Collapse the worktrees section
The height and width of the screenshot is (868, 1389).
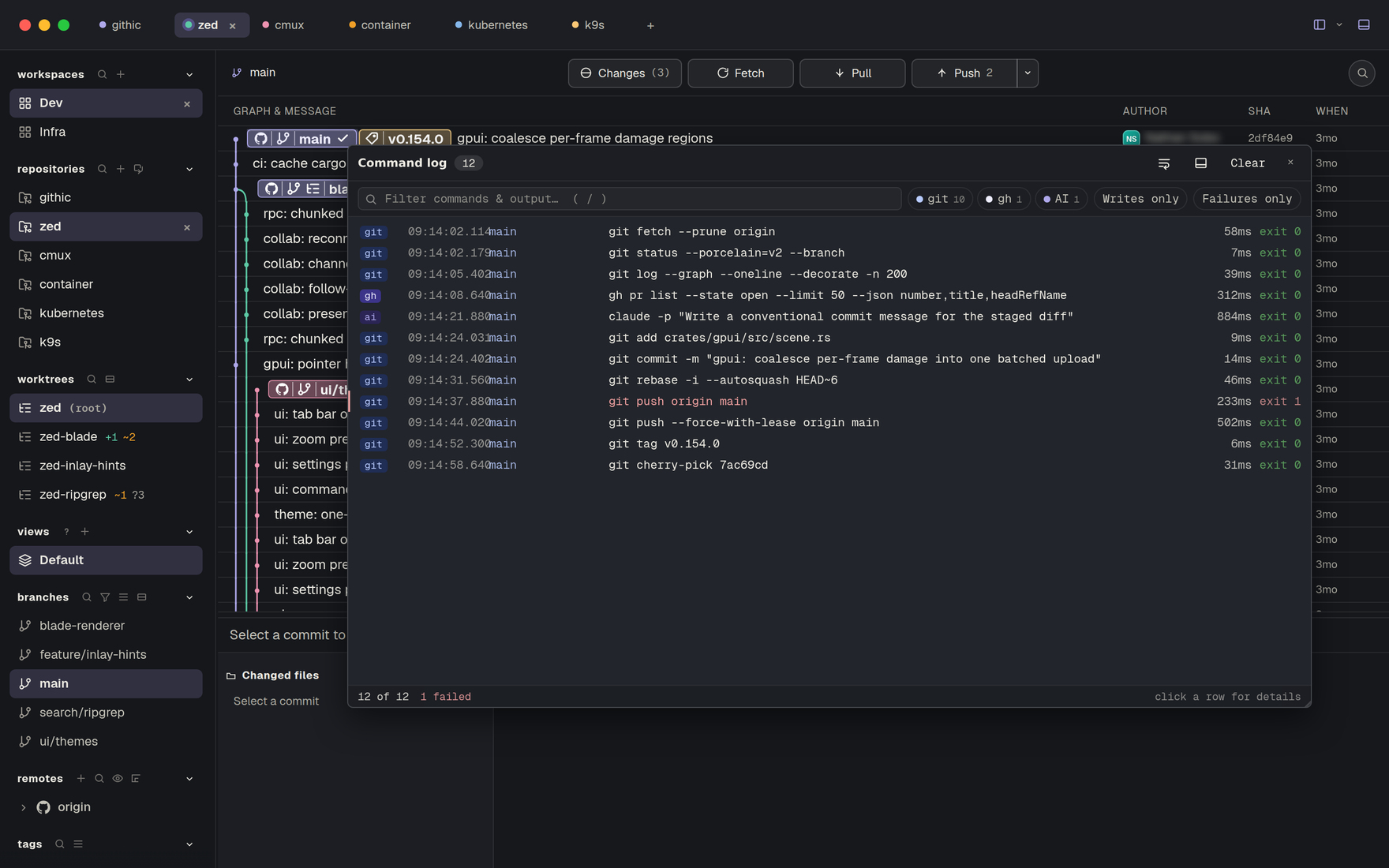(x=189, y=380)
